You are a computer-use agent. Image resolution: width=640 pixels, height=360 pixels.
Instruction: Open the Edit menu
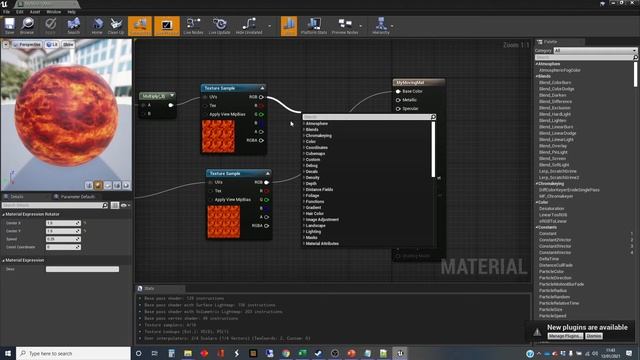coord(20,12)
